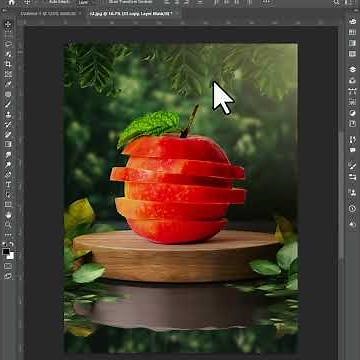The width and height of the screenshot is (360, 360).
Task: Open the Layers panel from the dock
Action: [353, 70]
